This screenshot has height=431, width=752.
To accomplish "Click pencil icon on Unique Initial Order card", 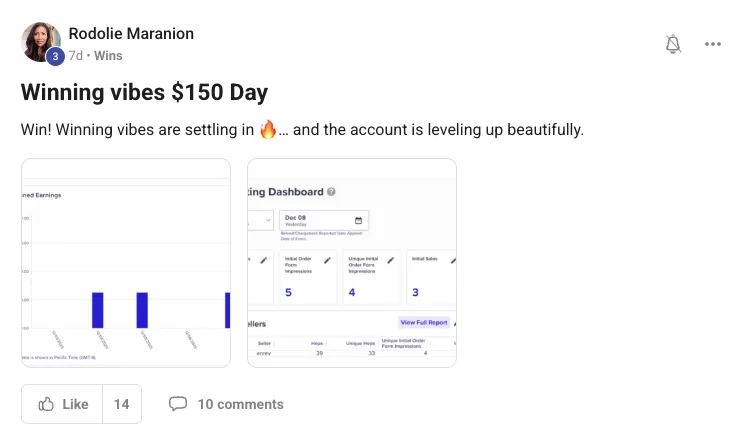I will coord(390,260).
